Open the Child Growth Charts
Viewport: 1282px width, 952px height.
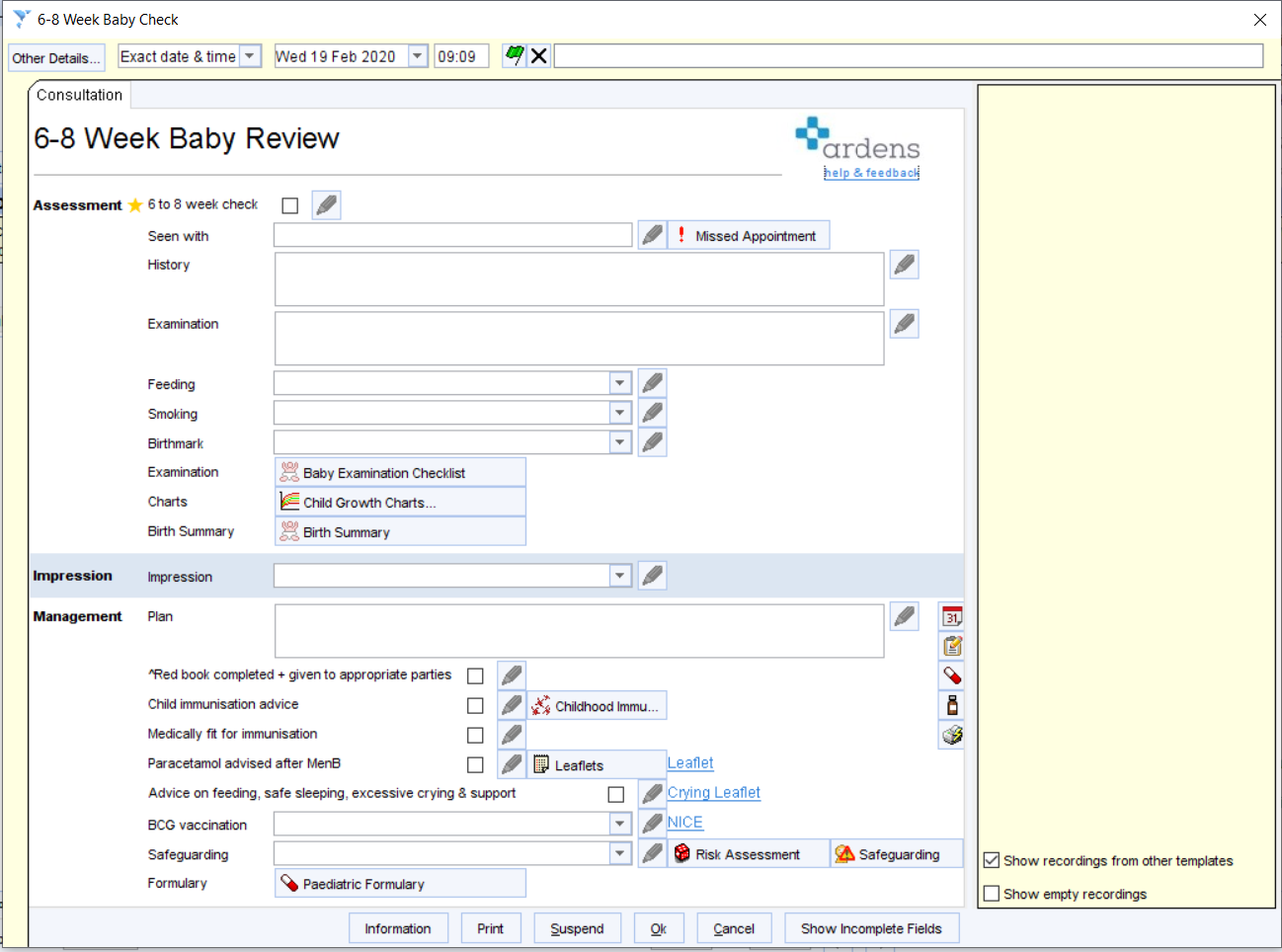[400, 501]
